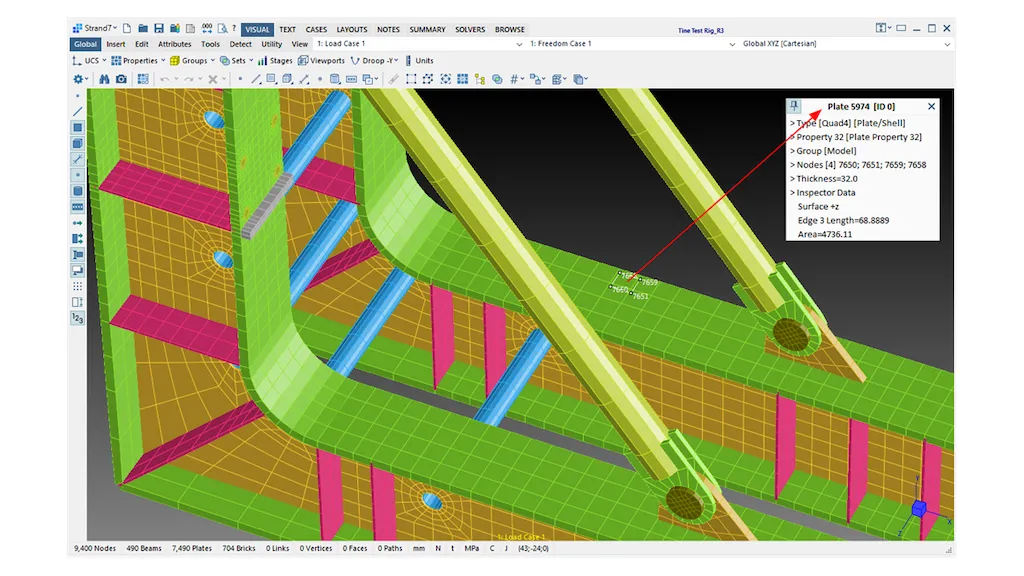Click the dot grid icon in left sidebar

tap(78, 286)
